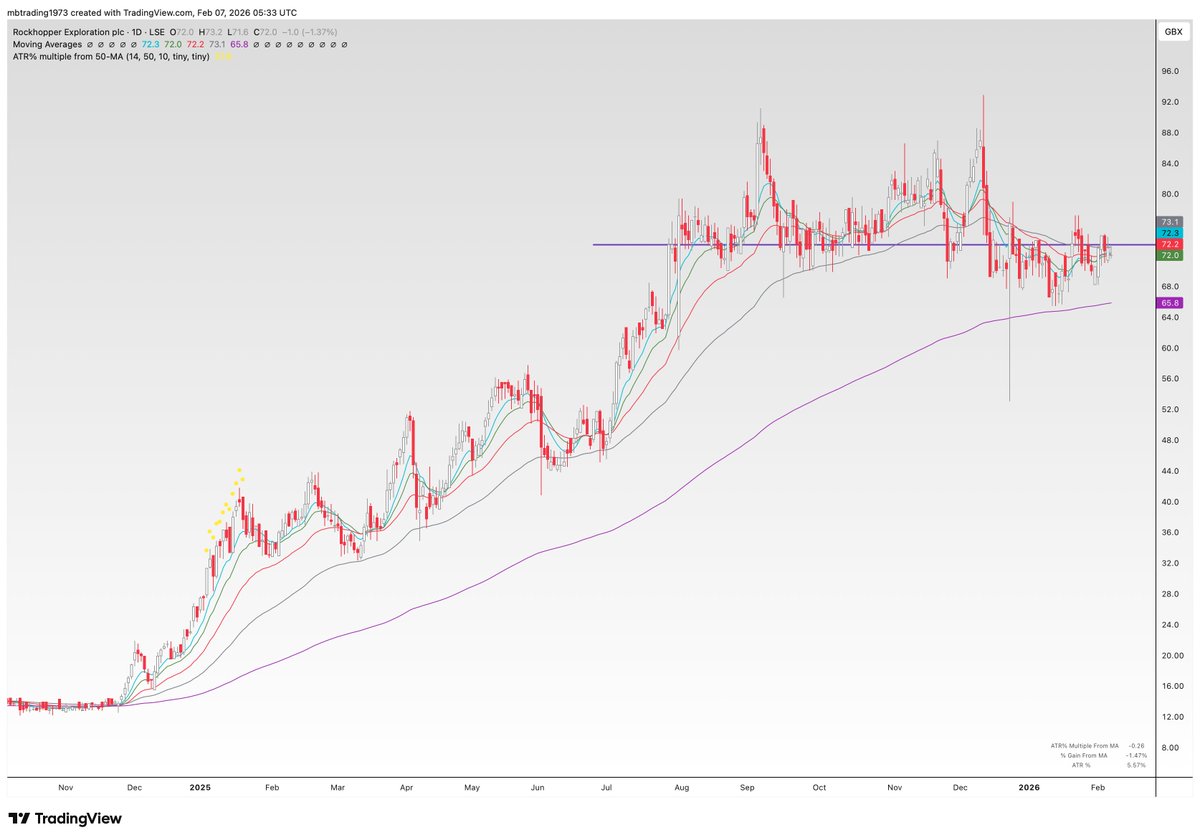Image resolution: width=1200 pixels, height=840 pixels.
Task: Open the 1D timeframe label in the legend
Action: 136,31
